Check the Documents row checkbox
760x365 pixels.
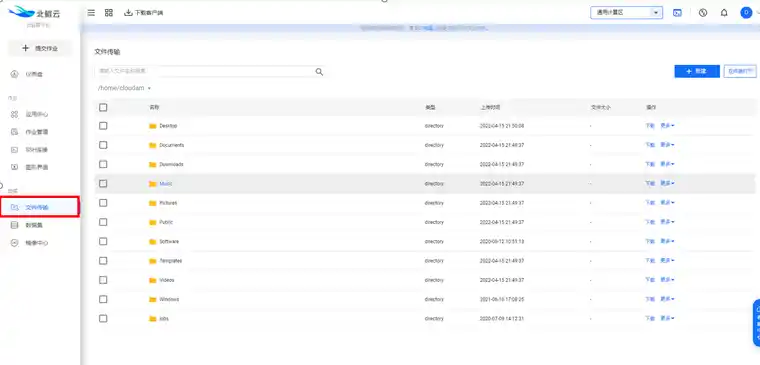pyautogui.click(x=103, y=145)
